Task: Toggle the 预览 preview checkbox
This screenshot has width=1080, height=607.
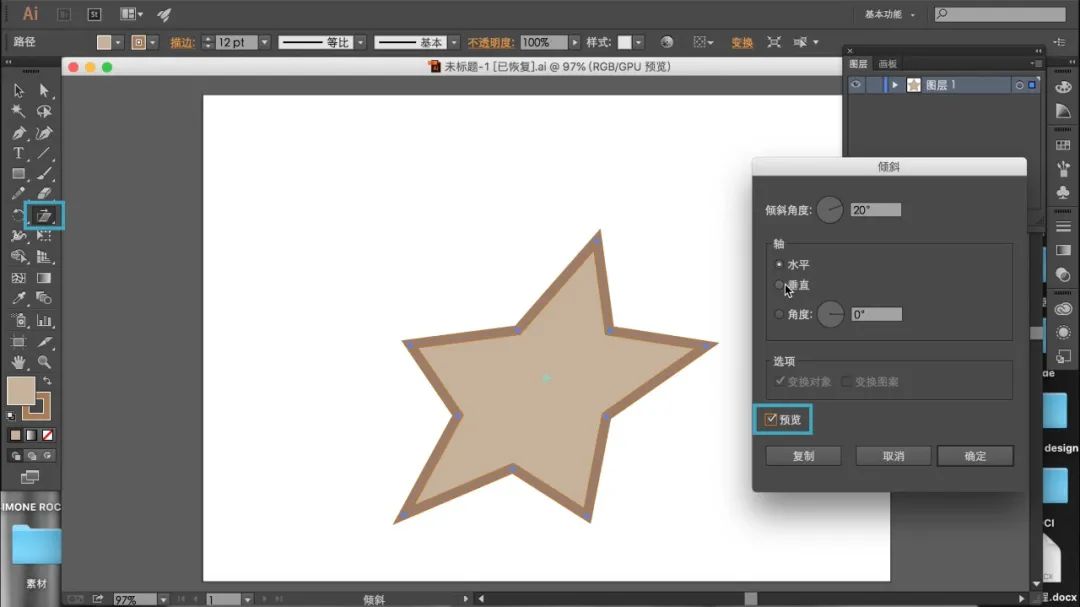Action: (771, 419)
